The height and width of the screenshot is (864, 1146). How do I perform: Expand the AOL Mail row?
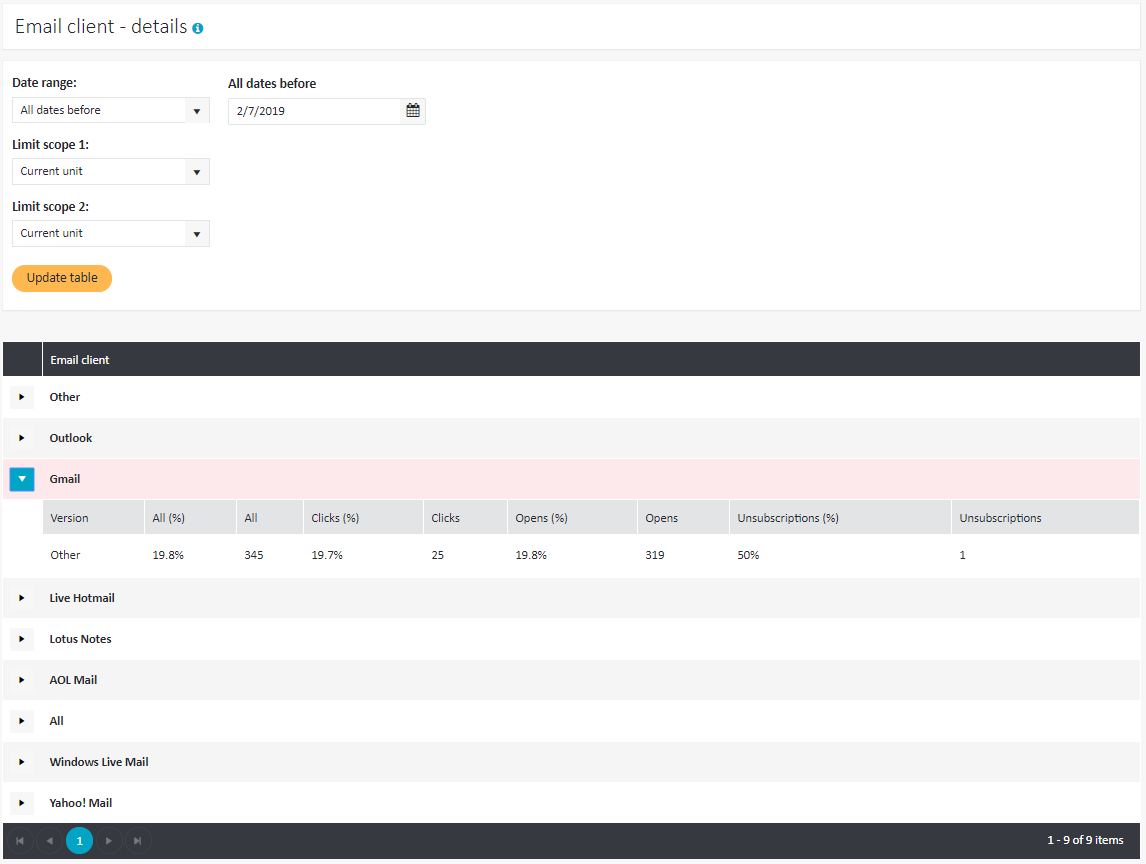tap(22, 680)
